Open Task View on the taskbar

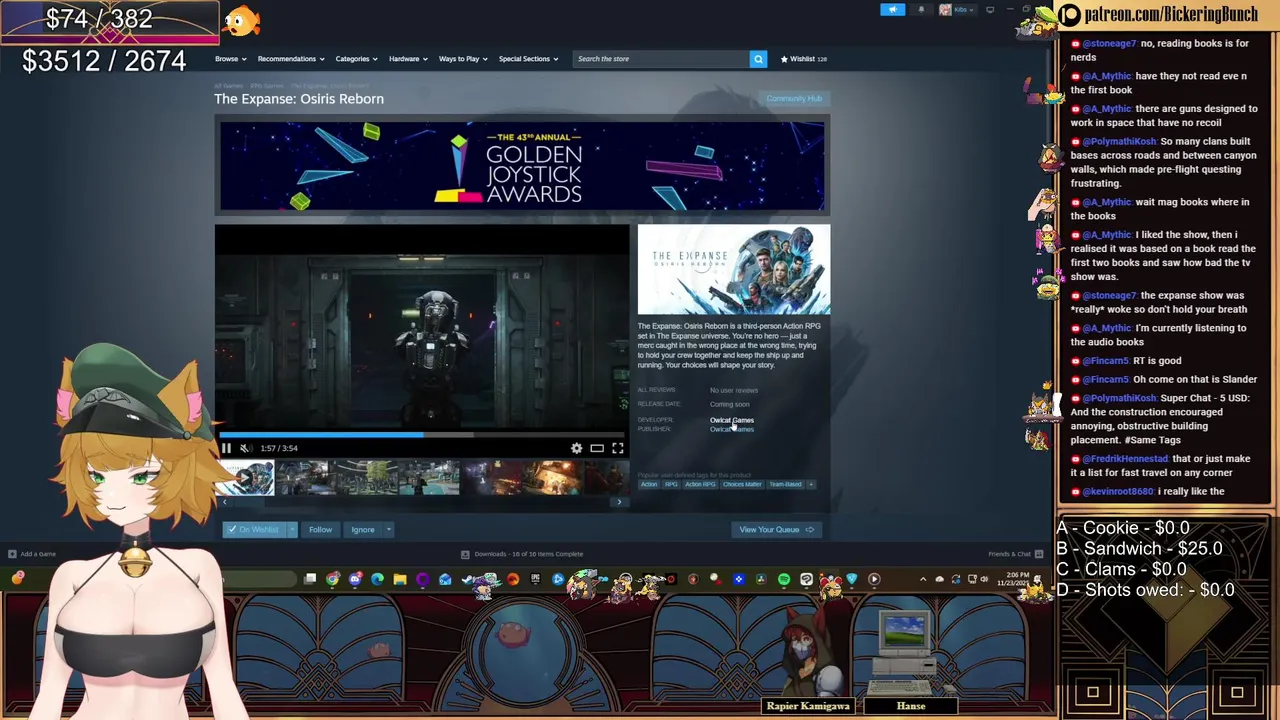310,579
